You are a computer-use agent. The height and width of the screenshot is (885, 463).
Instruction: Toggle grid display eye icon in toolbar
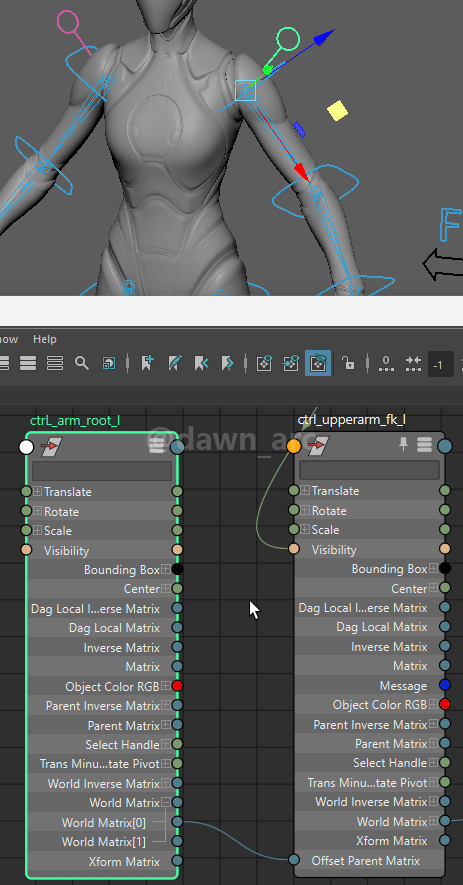pos(264,363)
